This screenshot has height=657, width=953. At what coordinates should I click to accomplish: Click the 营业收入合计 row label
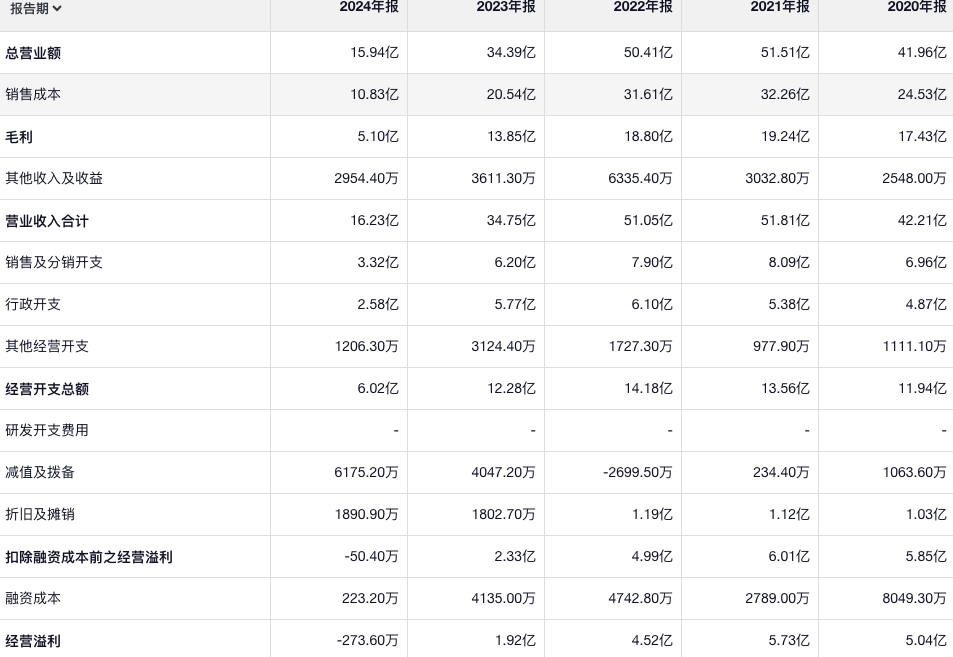click(x=47, y=220)
